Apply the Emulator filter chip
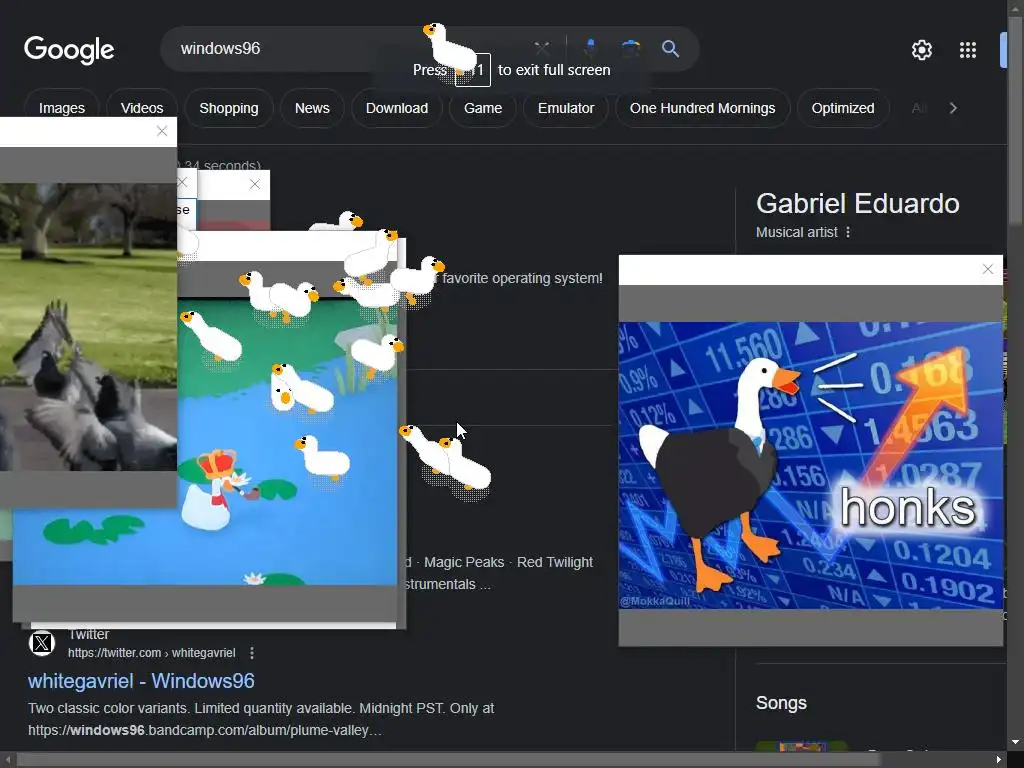This screenshot has height=768, width=1024. (566, 108)
